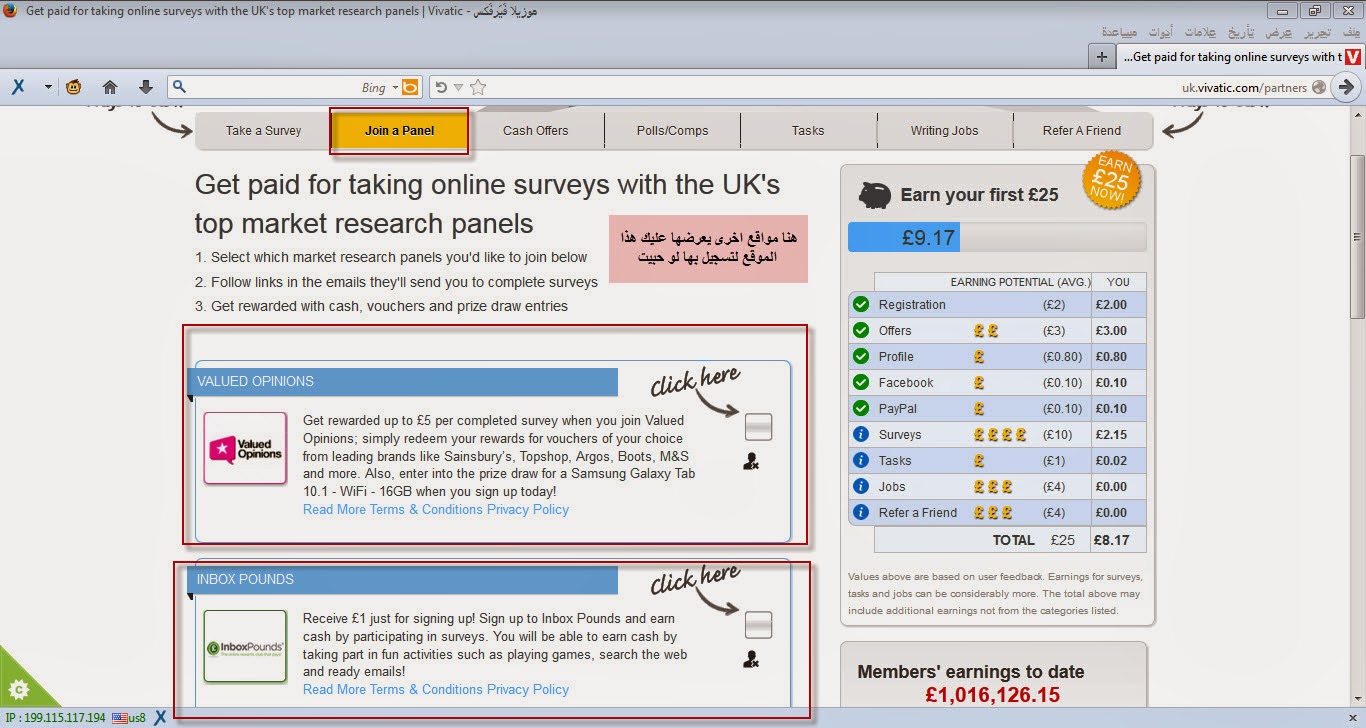Open the علامات (Bookmarks) menu
This screenshot has width=1366, height=728.
(1198, 32)
